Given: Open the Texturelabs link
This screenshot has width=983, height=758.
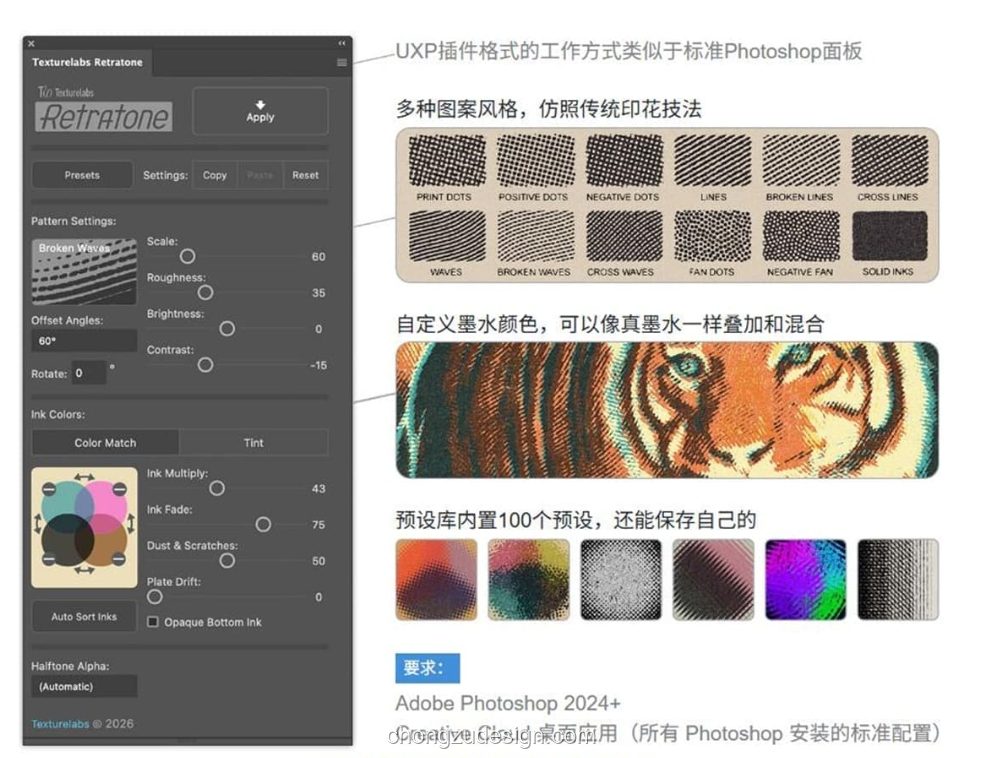Looking at the screenshot, I should (60, 724).
